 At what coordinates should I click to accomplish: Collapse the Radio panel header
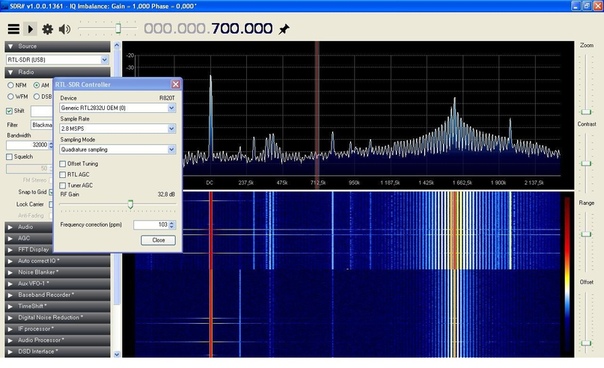click(57, 72)
